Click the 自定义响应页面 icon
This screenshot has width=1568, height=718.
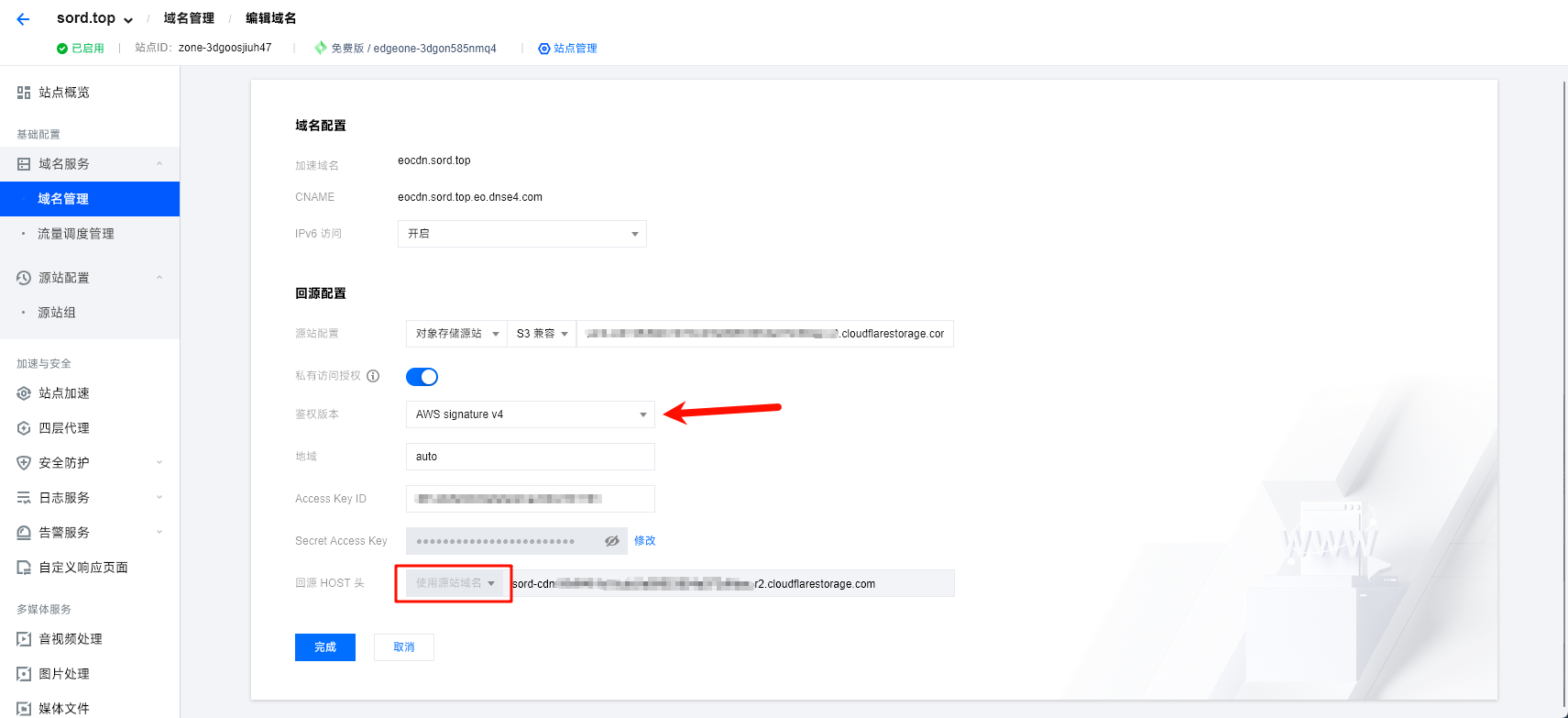click(24, 568)
